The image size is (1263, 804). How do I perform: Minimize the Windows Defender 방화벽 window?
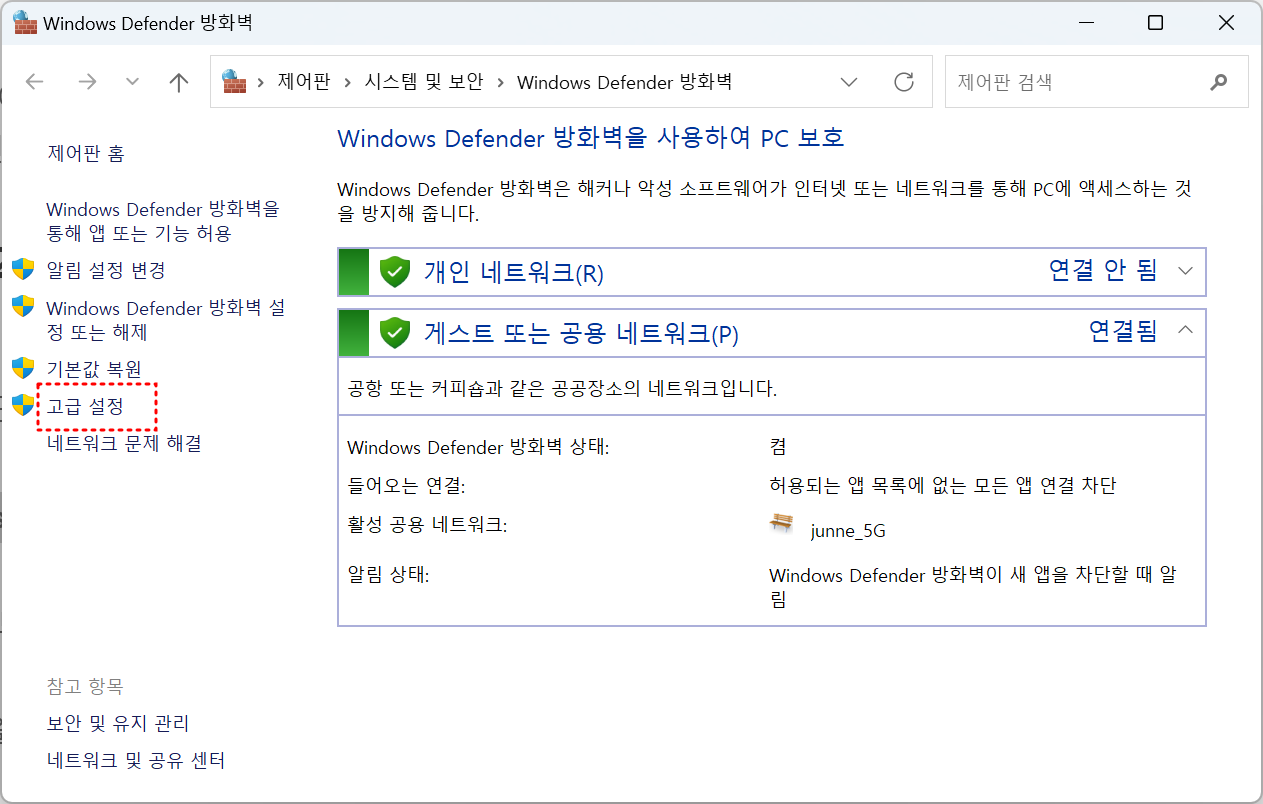pos(1087,23)
